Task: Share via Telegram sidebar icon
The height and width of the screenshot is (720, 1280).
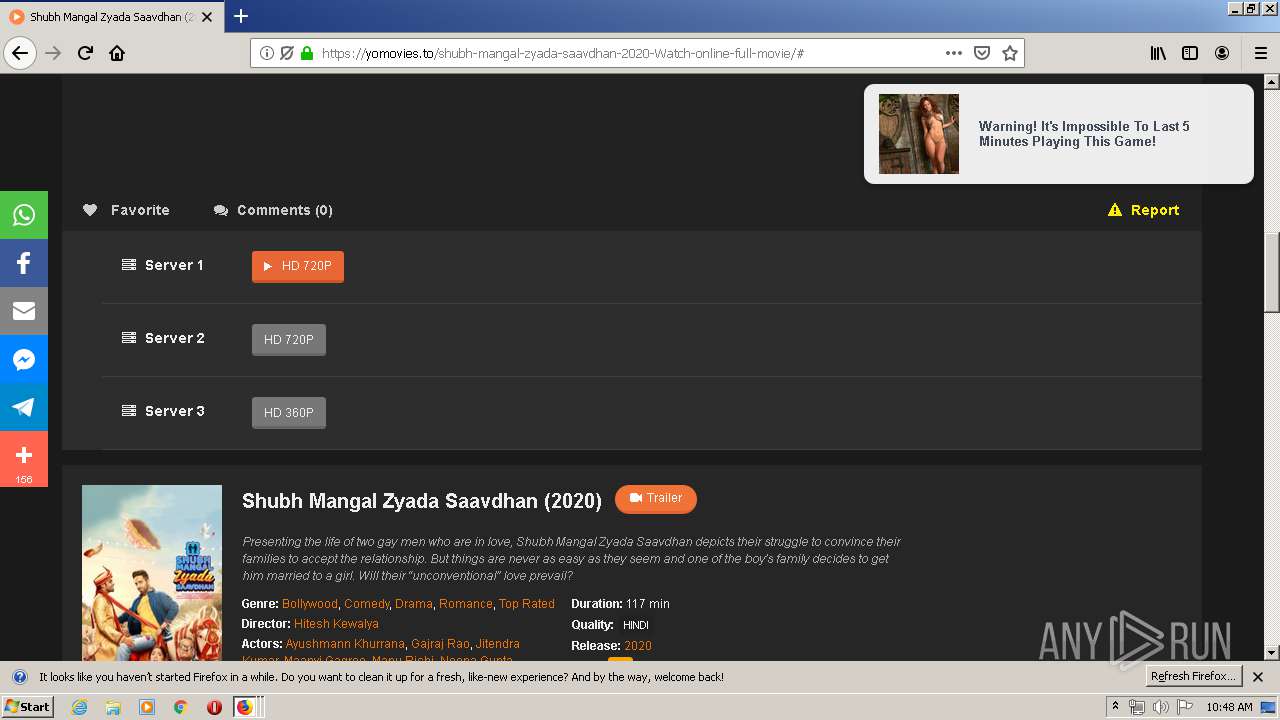Action: coord(24,407)
